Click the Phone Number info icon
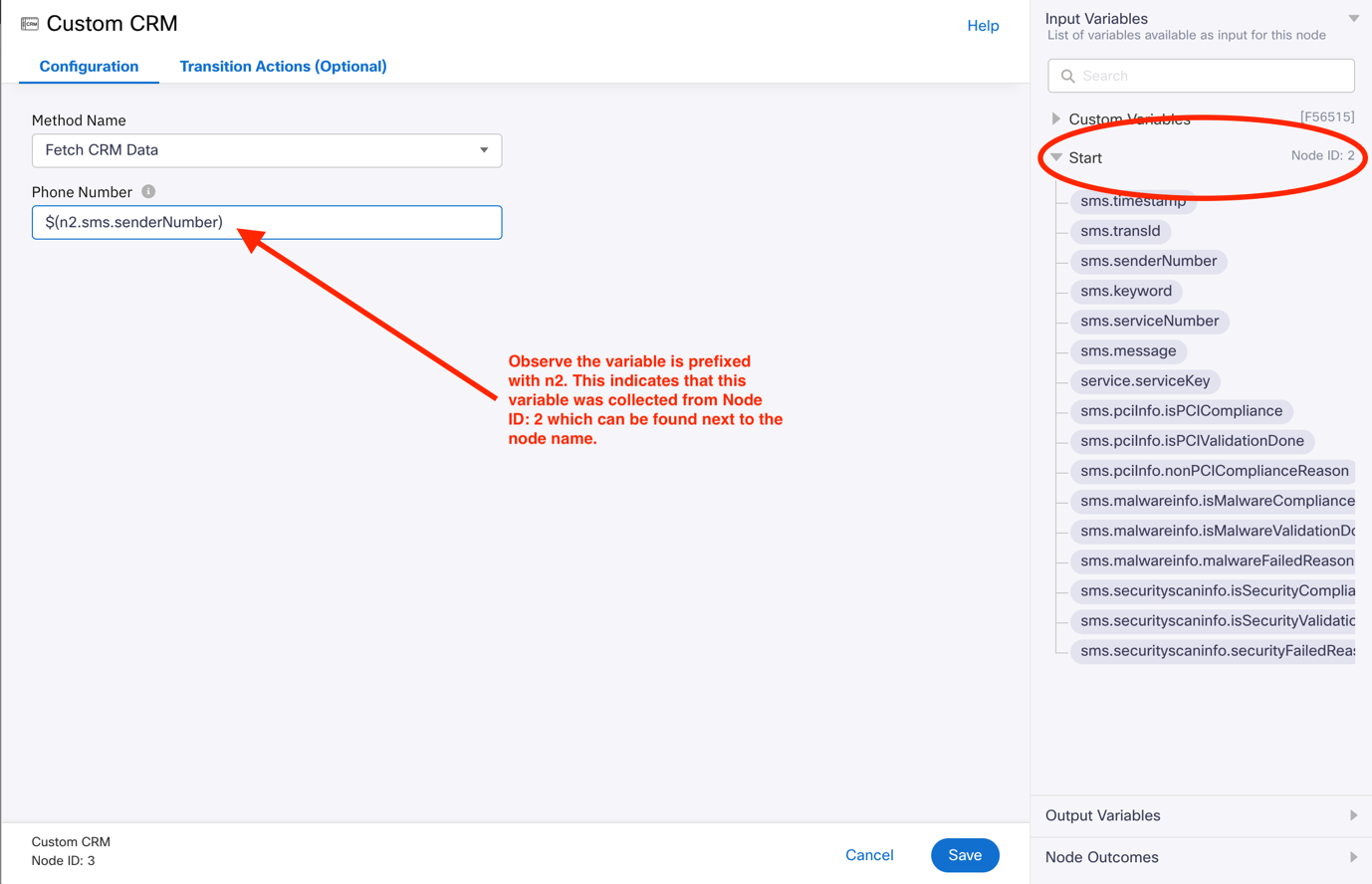The height and width of the screenshot is (884, 1372). tap(148, 191)
